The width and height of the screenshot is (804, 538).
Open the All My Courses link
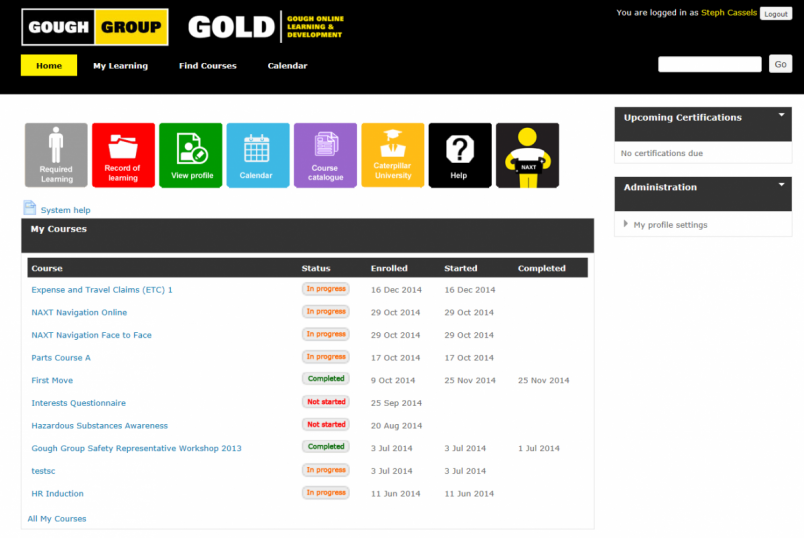pos(56,519)
